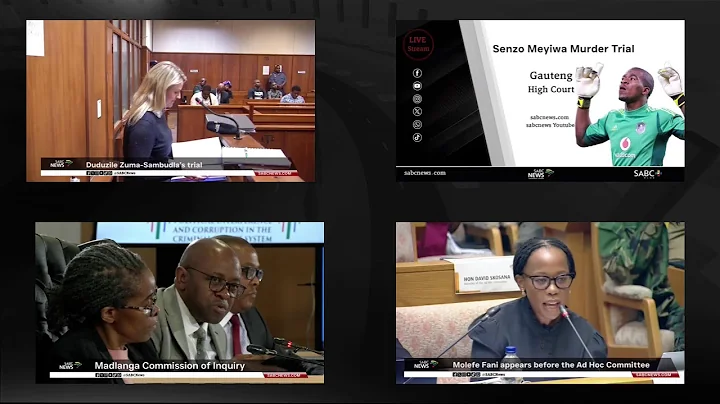Screen dimensions: 720x404
Task: Click the 'Madlanga Commission of Inquiry' caption
Action: point(170,366)
